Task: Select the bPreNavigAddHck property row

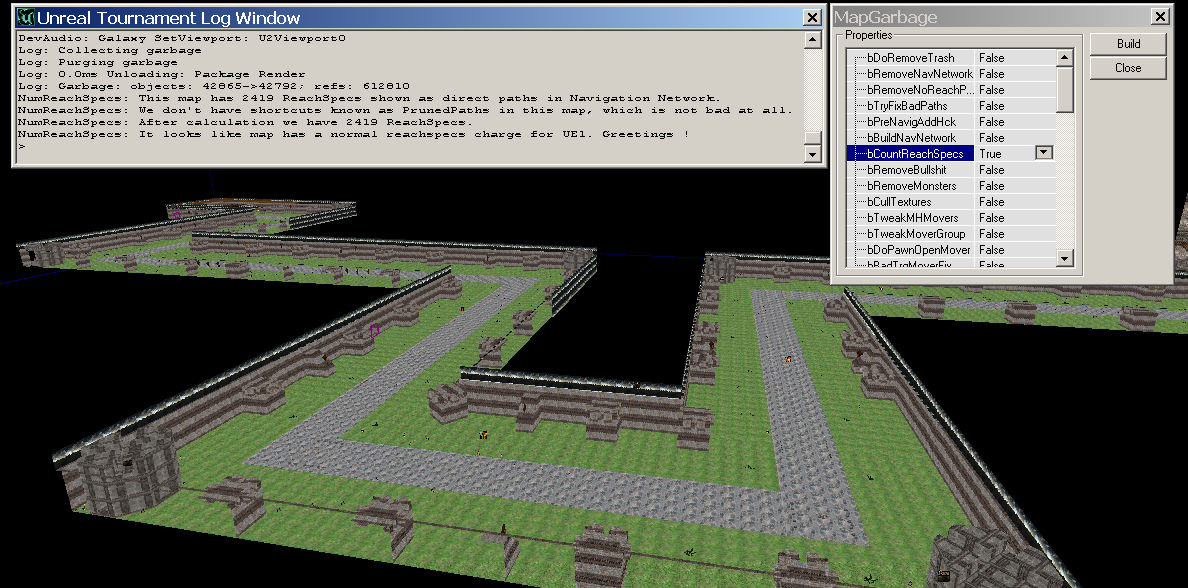Action: coord(952,121)
